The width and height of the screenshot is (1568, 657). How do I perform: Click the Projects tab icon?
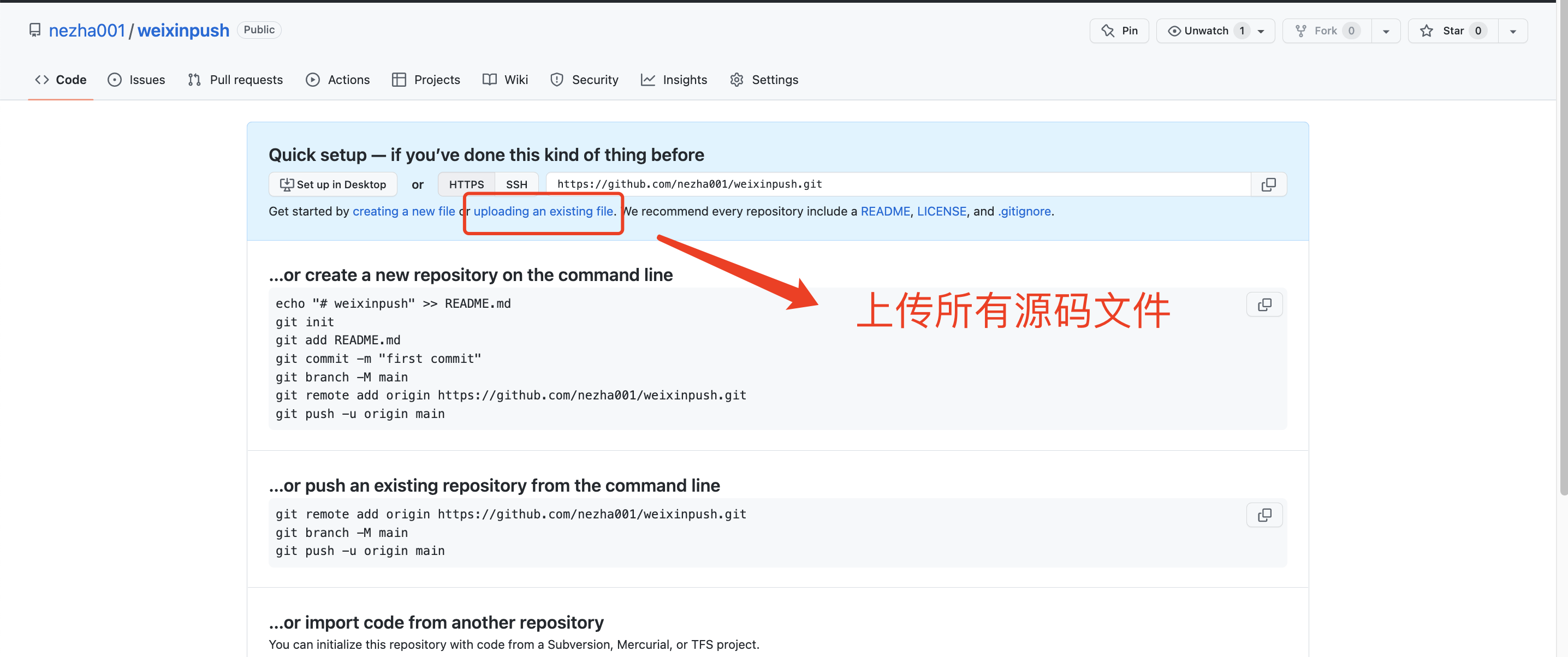click(x=399, y=79)
